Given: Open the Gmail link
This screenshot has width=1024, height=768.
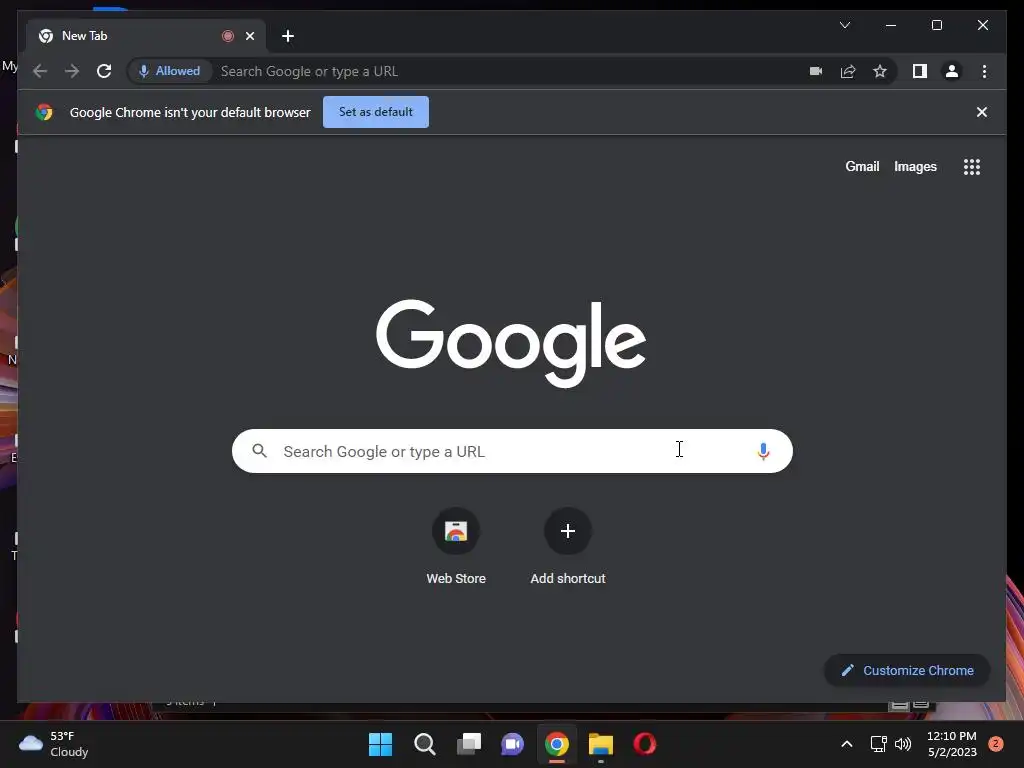Looking at the screenshot, I should [862, 167].
